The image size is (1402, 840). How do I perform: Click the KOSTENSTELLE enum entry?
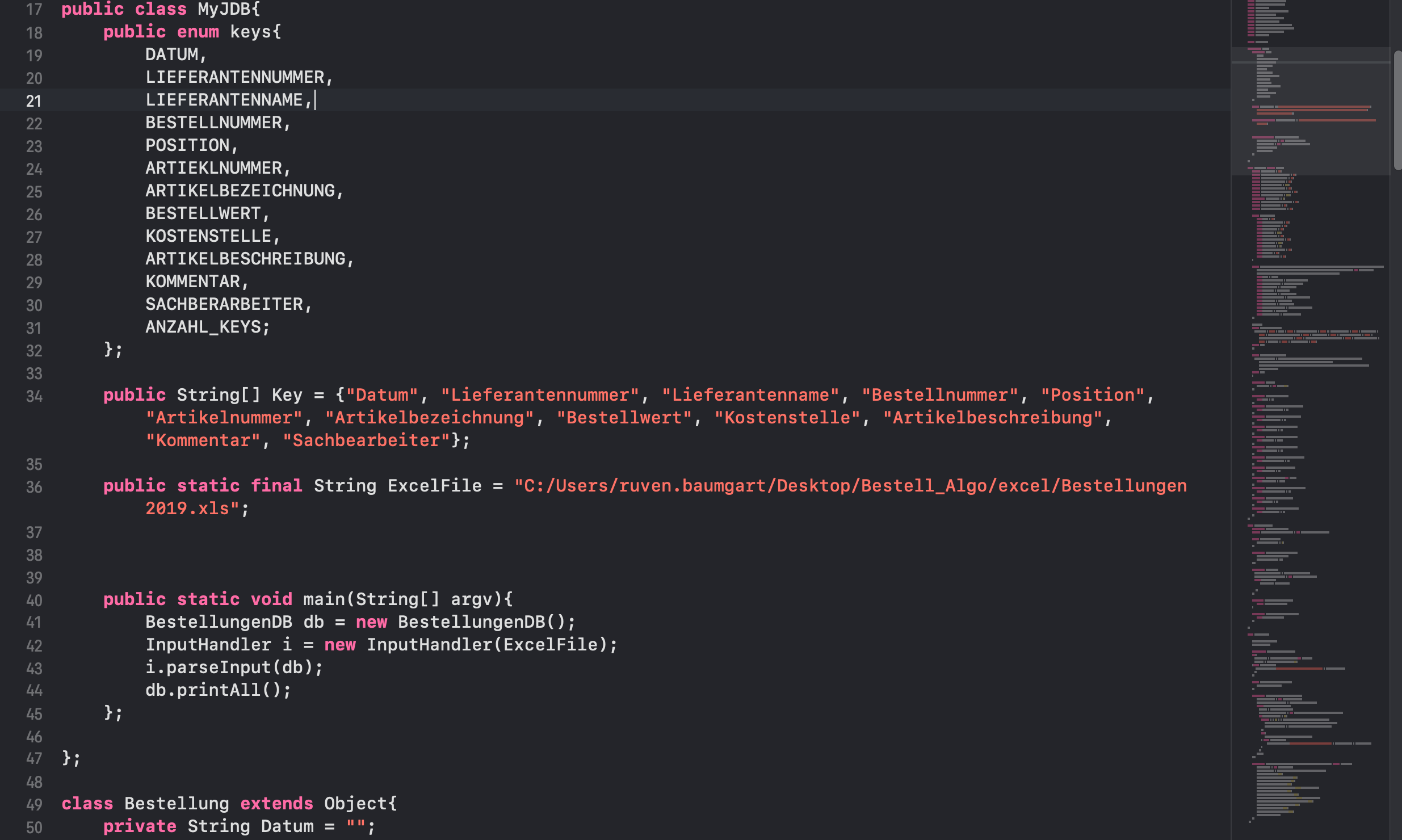tap(208, 236)
